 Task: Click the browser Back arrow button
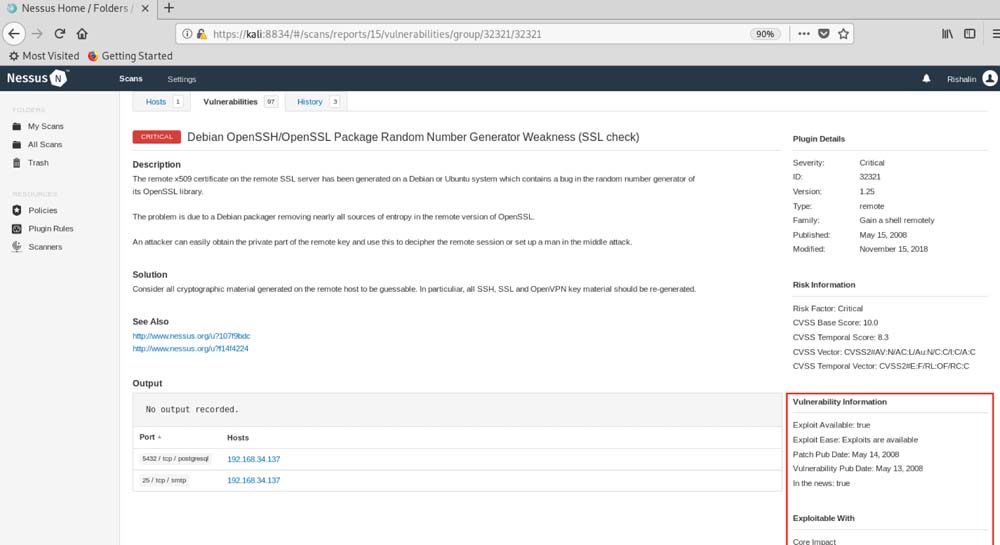tap(14, 34)
